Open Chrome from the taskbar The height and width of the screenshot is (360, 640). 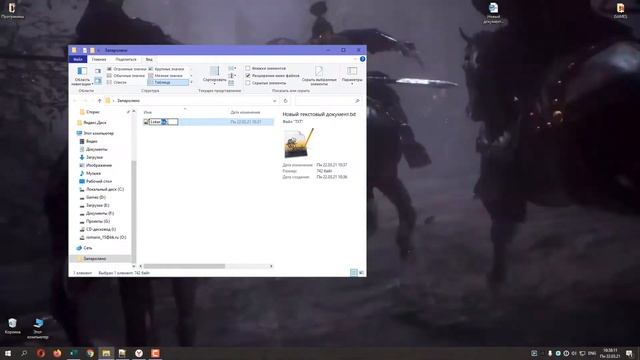tap(90, 353)
